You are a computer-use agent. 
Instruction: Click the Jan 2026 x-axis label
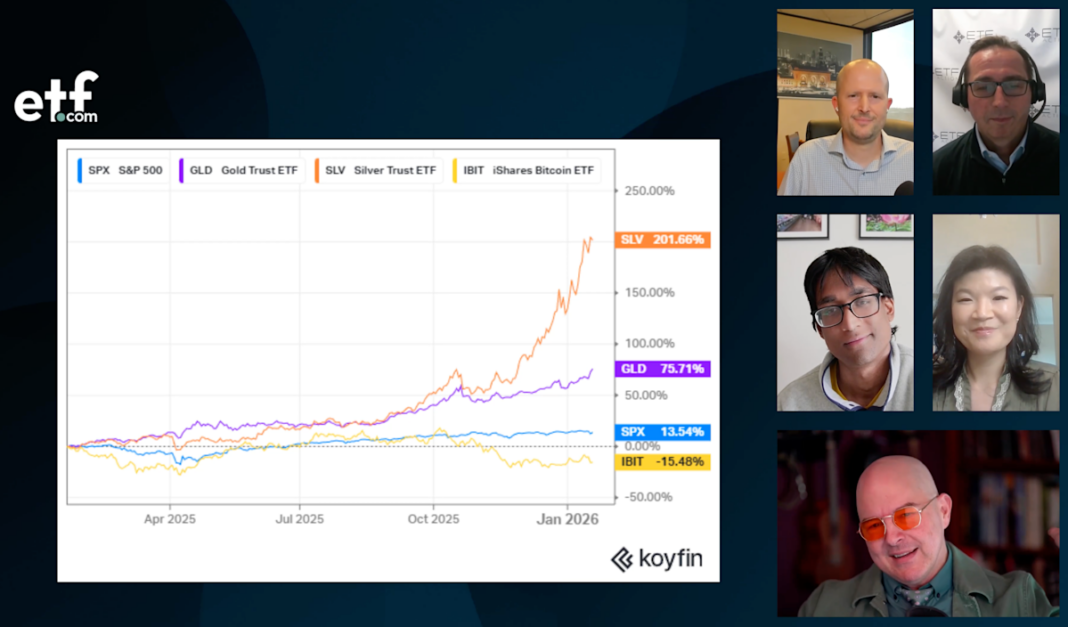tap(567, 519)
